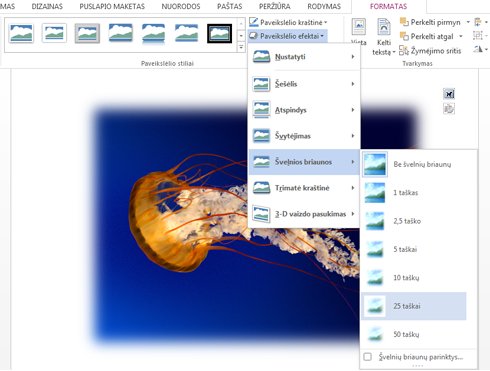Screen dimensions: 490x371
Task: Choose 50 taškų soft edge
Action: coord(414,334)
